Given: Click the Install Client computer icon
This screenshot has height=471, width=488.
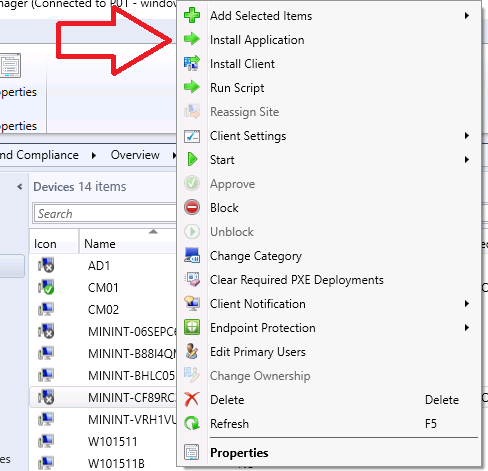Looking at the screenshot, I should click(192, 63).
